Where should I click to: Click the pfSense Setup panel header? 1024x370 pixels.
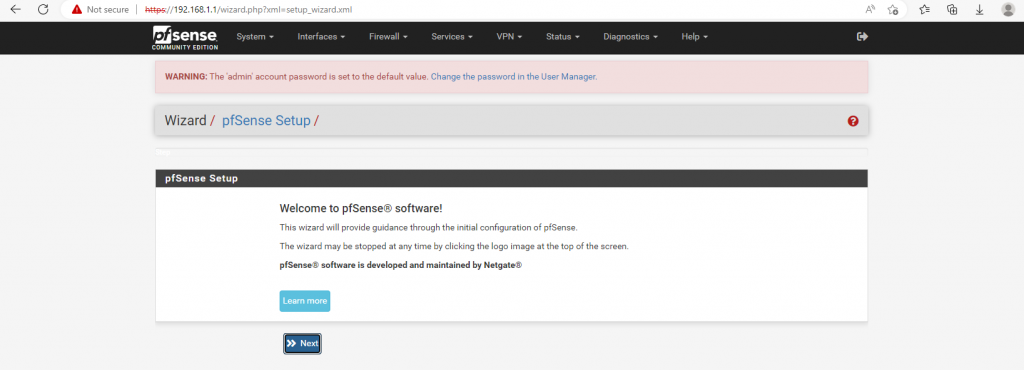[511, 178]
